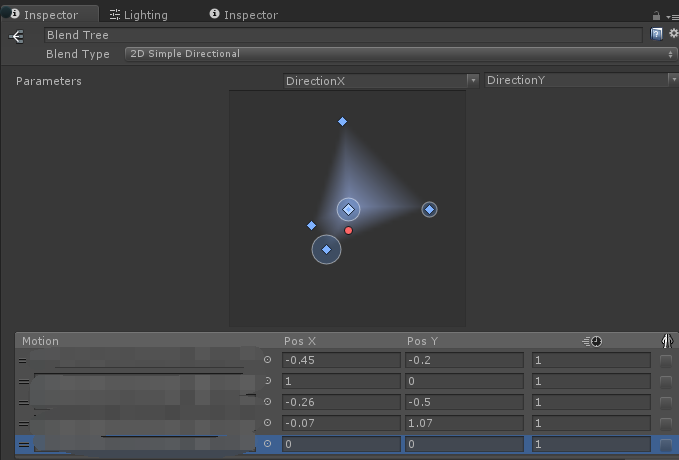Select the second Inspector tab
679x460 pixels.
tap(244, 15)
